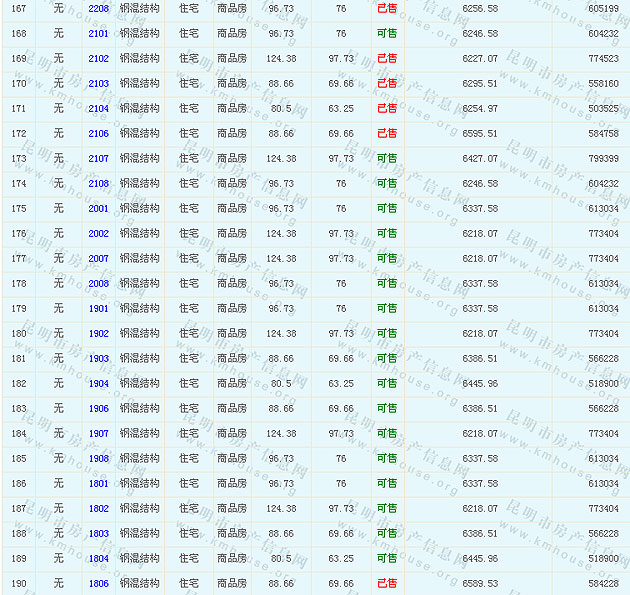
Task: Click room number 2001
Action: 98,208
